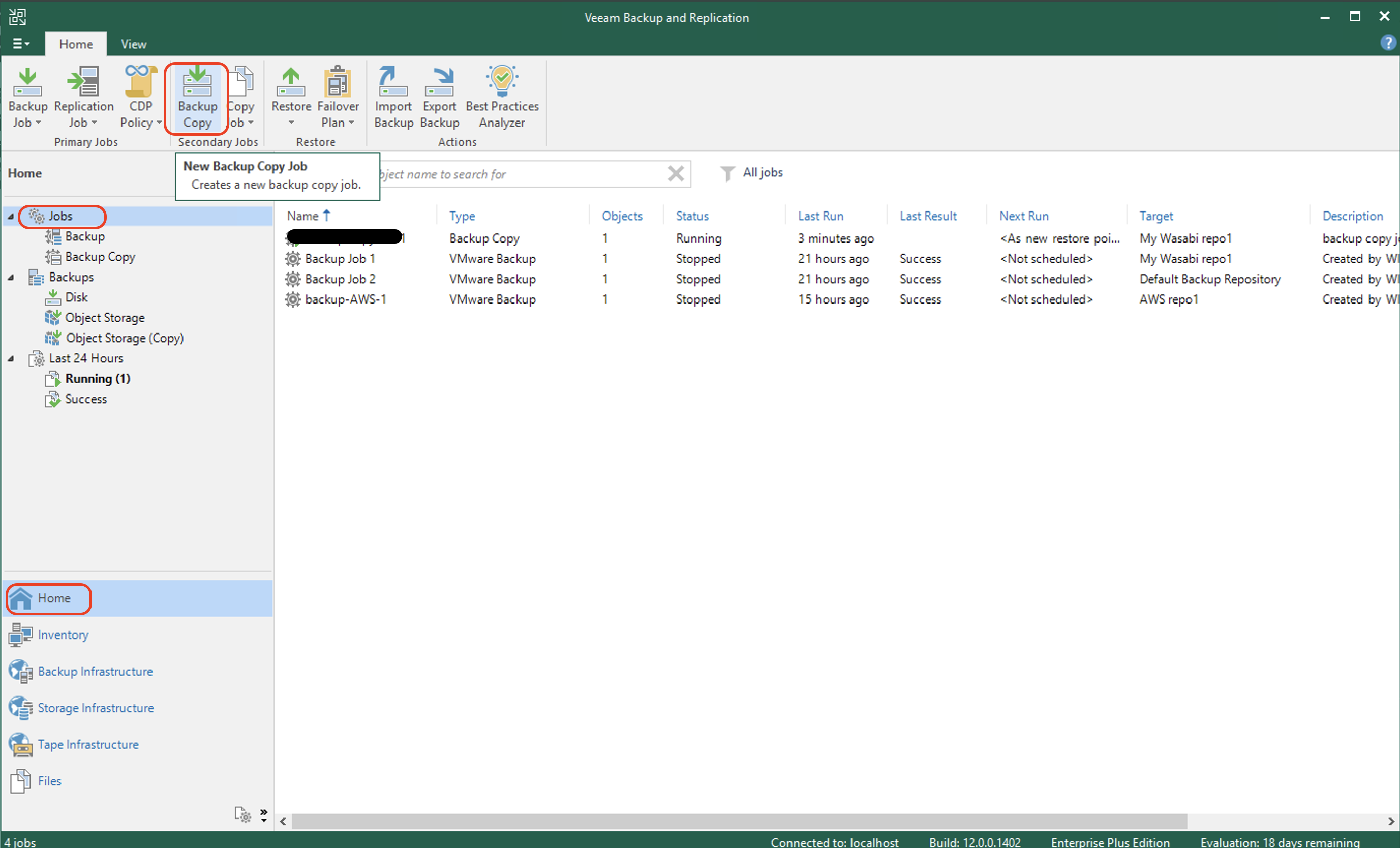Screen dimensions: 1400x848
Task: Open the Backup Infrastructure view
Action: [137, 671]
